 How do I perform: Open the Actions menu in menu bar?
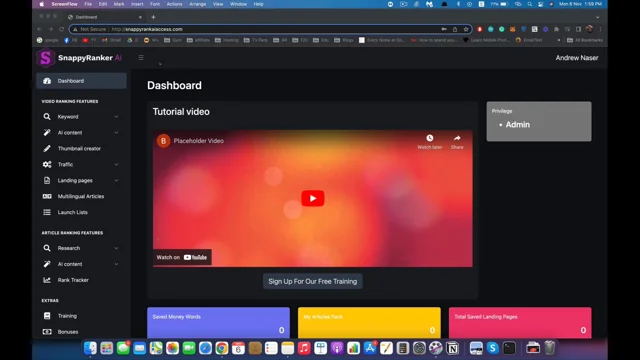[x=174, y=4]
